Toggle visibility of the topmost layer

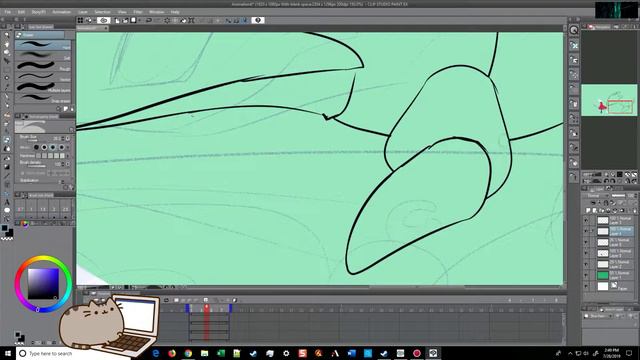tap(586, 220)
